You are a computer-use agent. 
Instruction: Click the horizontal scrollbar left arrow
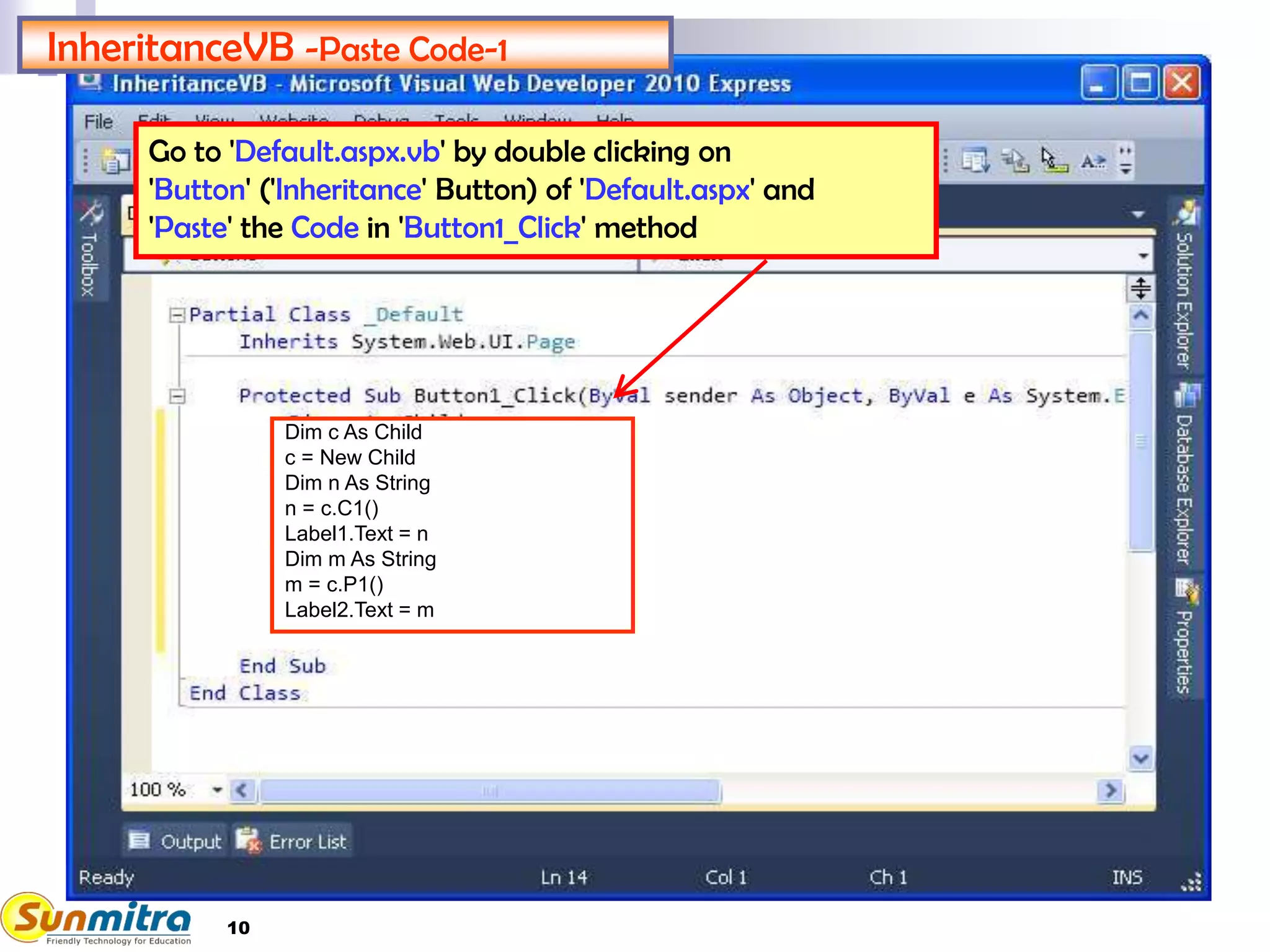coord(242,790)
